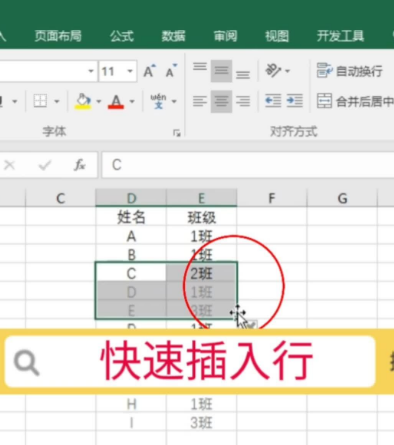This screenshot has width=394, height=445.
Task: Click the borders icon
Action: pos(40,101)
